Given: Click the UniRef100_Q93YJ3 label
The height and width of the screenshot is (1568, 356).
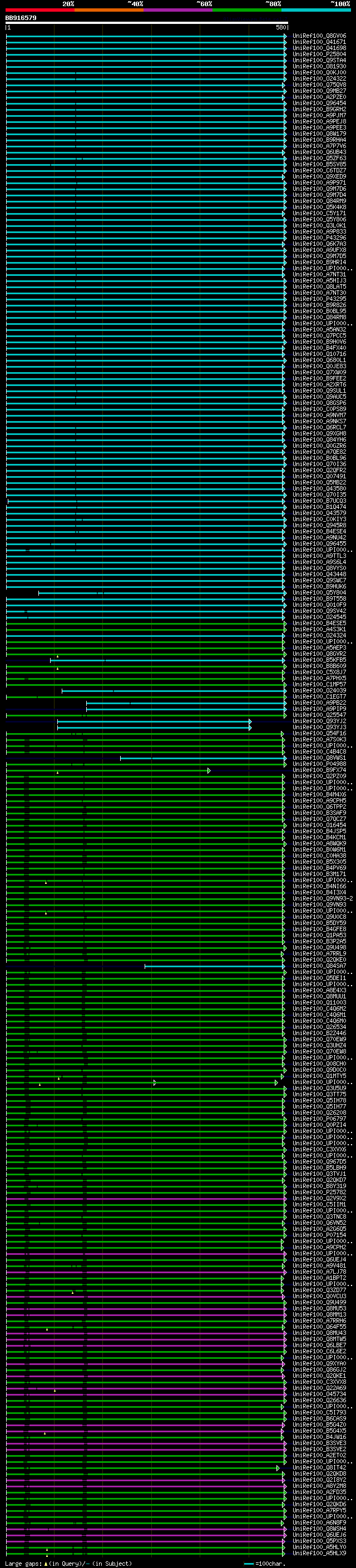Looking at the screenshot, I should (319, 728).
